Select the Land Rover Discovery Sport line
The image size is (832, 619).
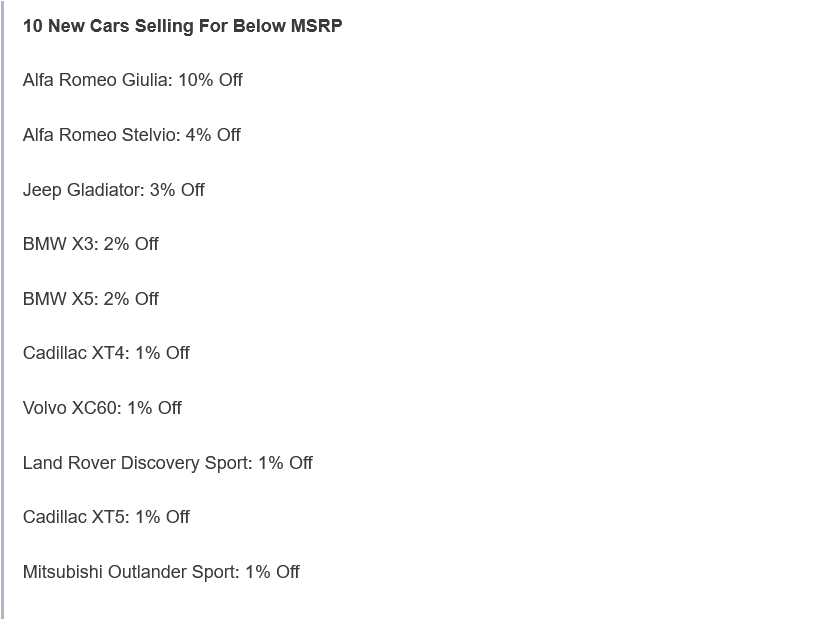click(x=168, y=463)
